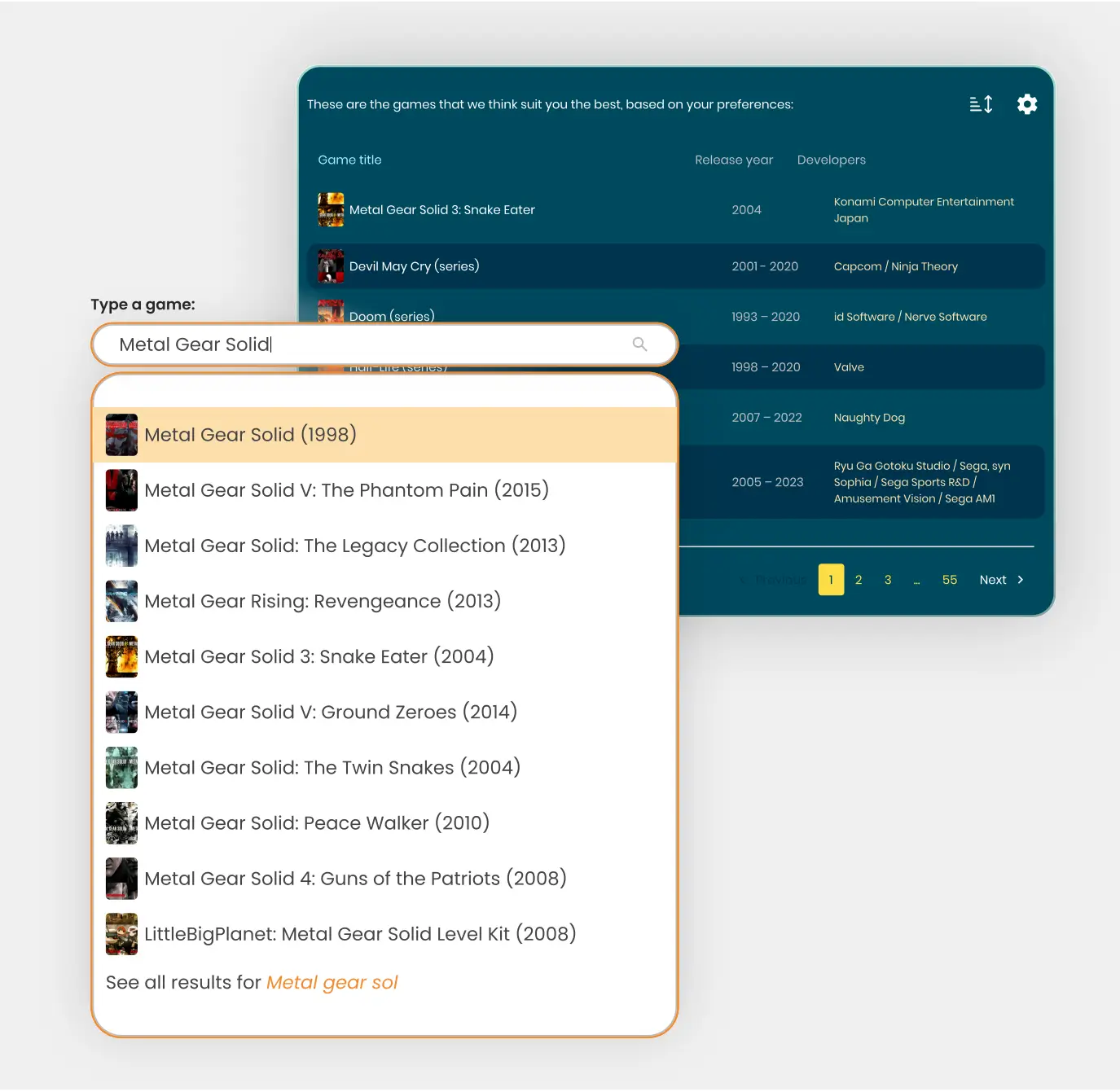
Task: Click the 2004 release year for Snake Eater
Action: [x=746, y=210]
